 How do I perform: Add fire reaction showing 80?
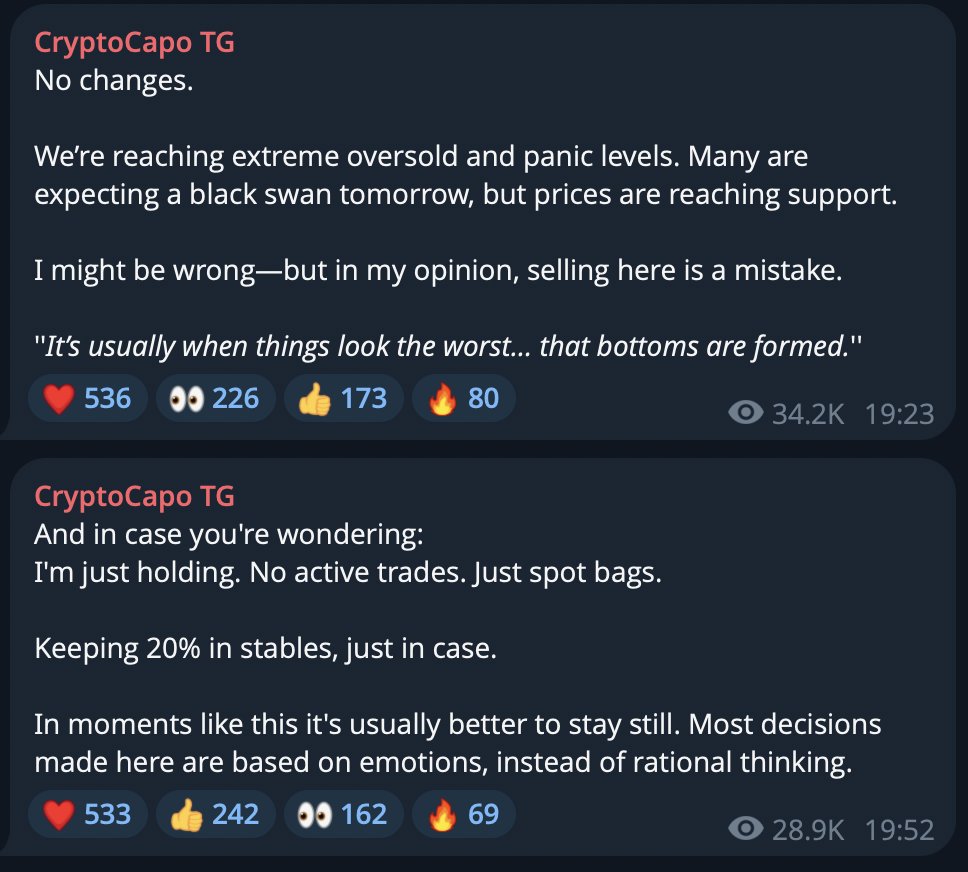[464, 398]
